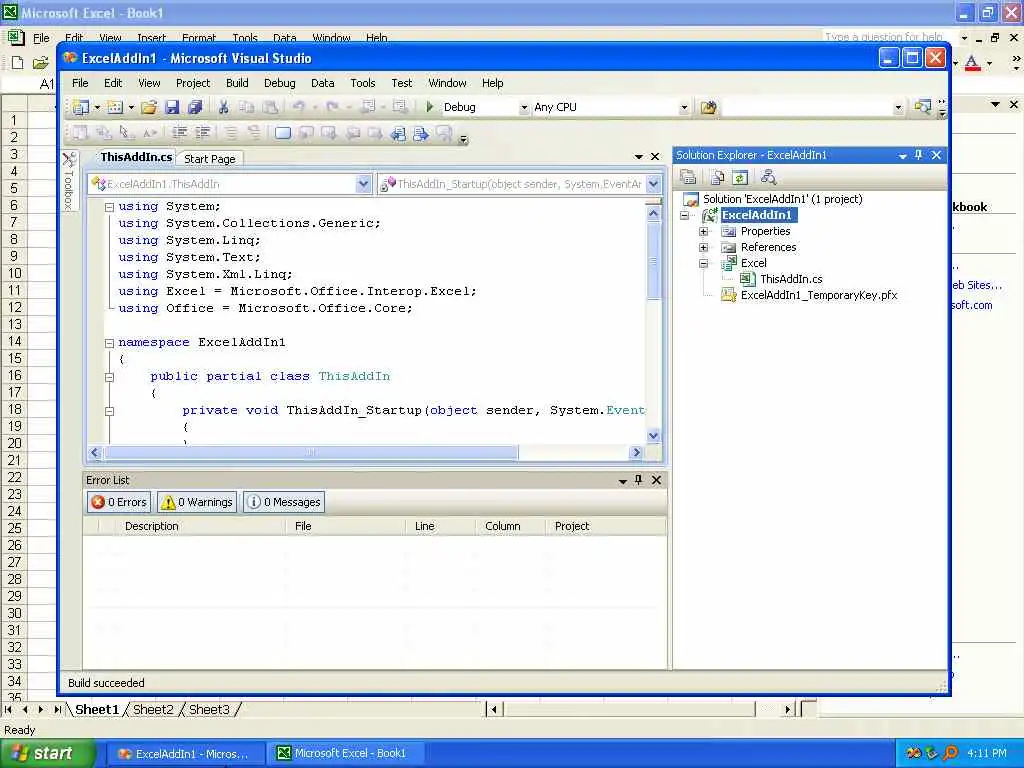The height and width of the screenshot is (768, 1024).
Task: Click the Add New Item toolbar icon
Action: tap(114, 107)
